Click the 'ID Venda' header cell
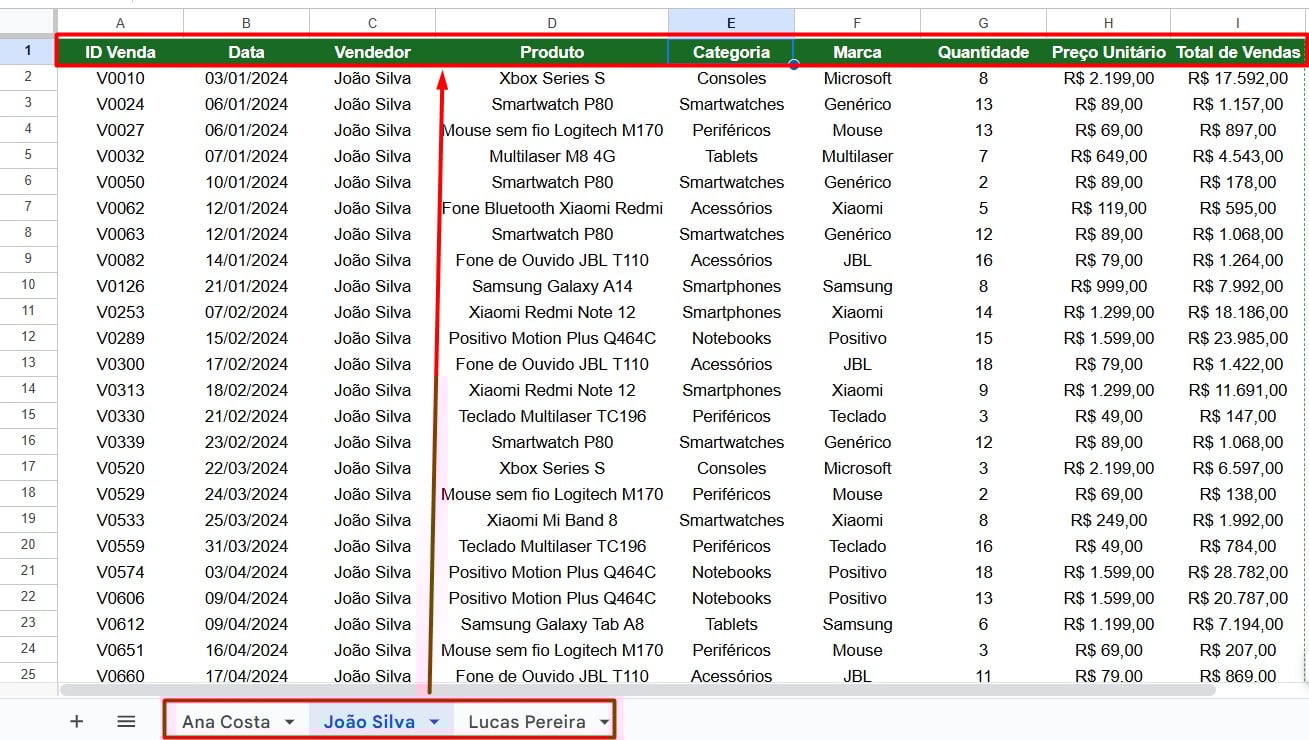 pos(121,52)
